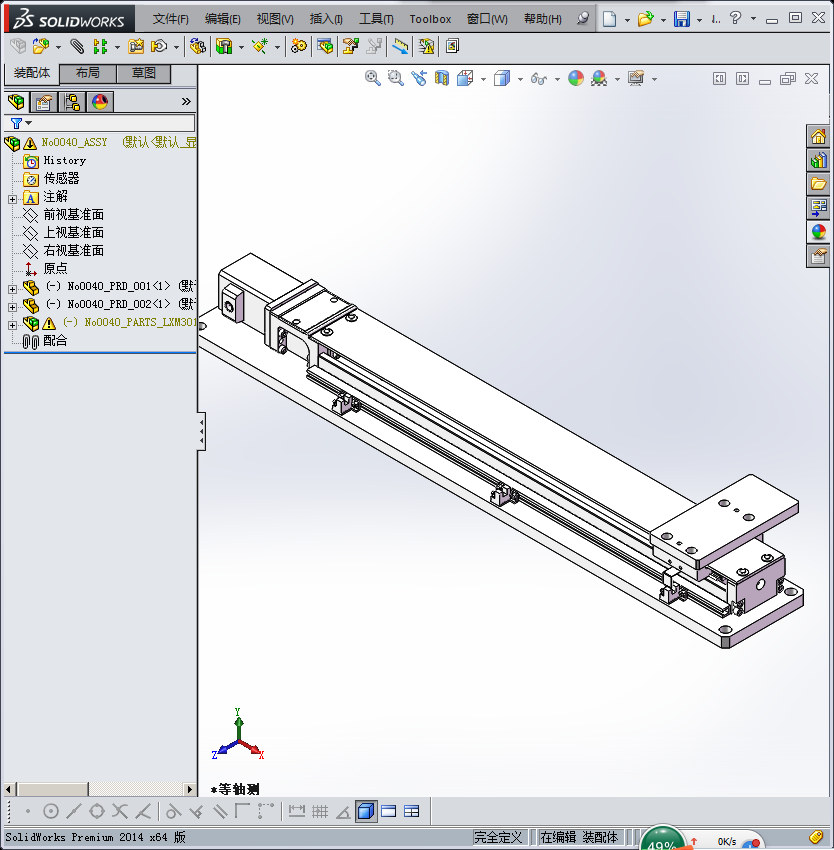This screenshot has height=850, width=834.
Task: Open the PropertyManager tab icon
Action: click(x=44, y=102)
